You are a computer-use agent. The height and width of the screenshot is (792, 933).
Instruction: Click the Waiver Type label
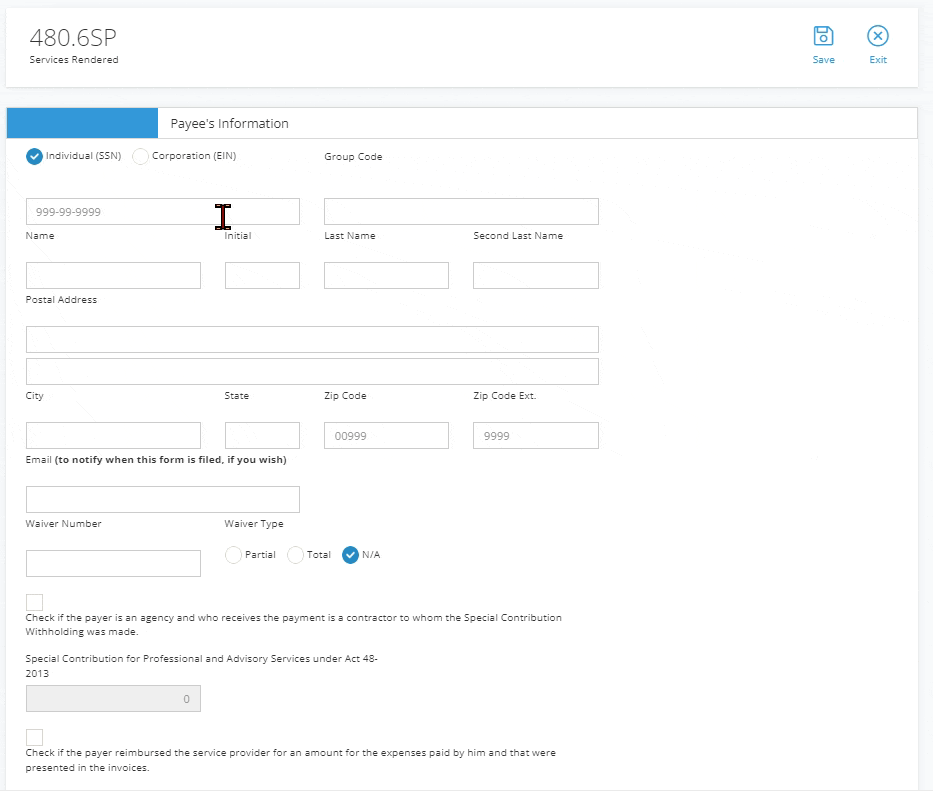254,524
